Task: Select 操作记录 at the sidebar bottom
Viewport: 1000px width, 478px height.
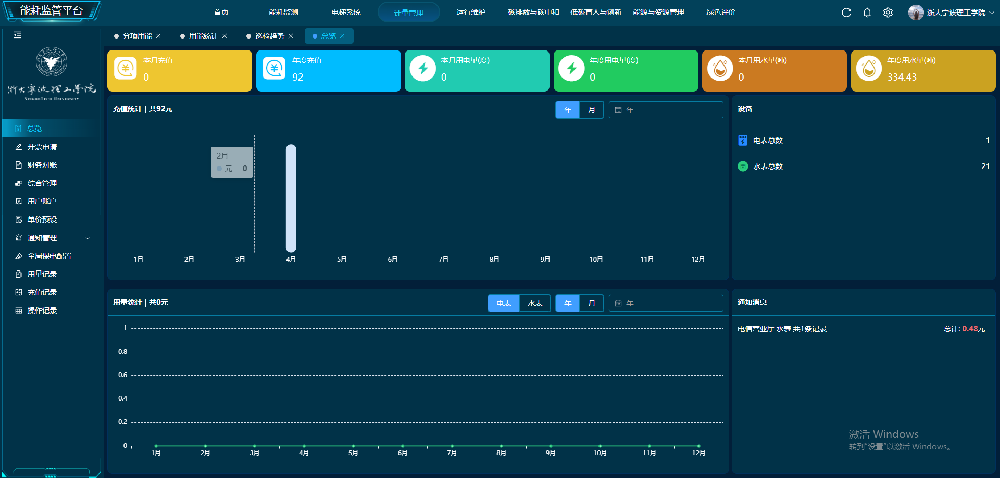Action: click(43, 311)
